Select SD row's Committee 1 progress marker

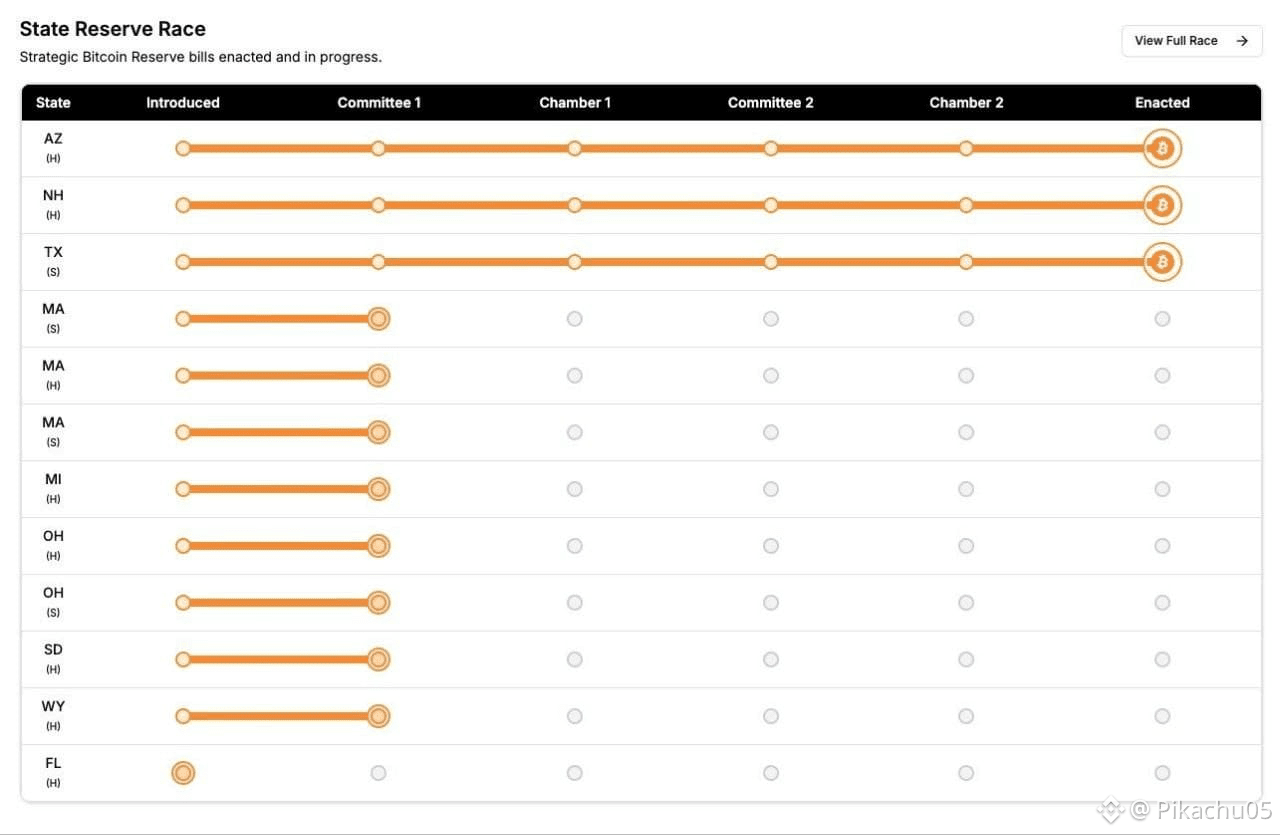pyautogui.click(x=378, y=659)
